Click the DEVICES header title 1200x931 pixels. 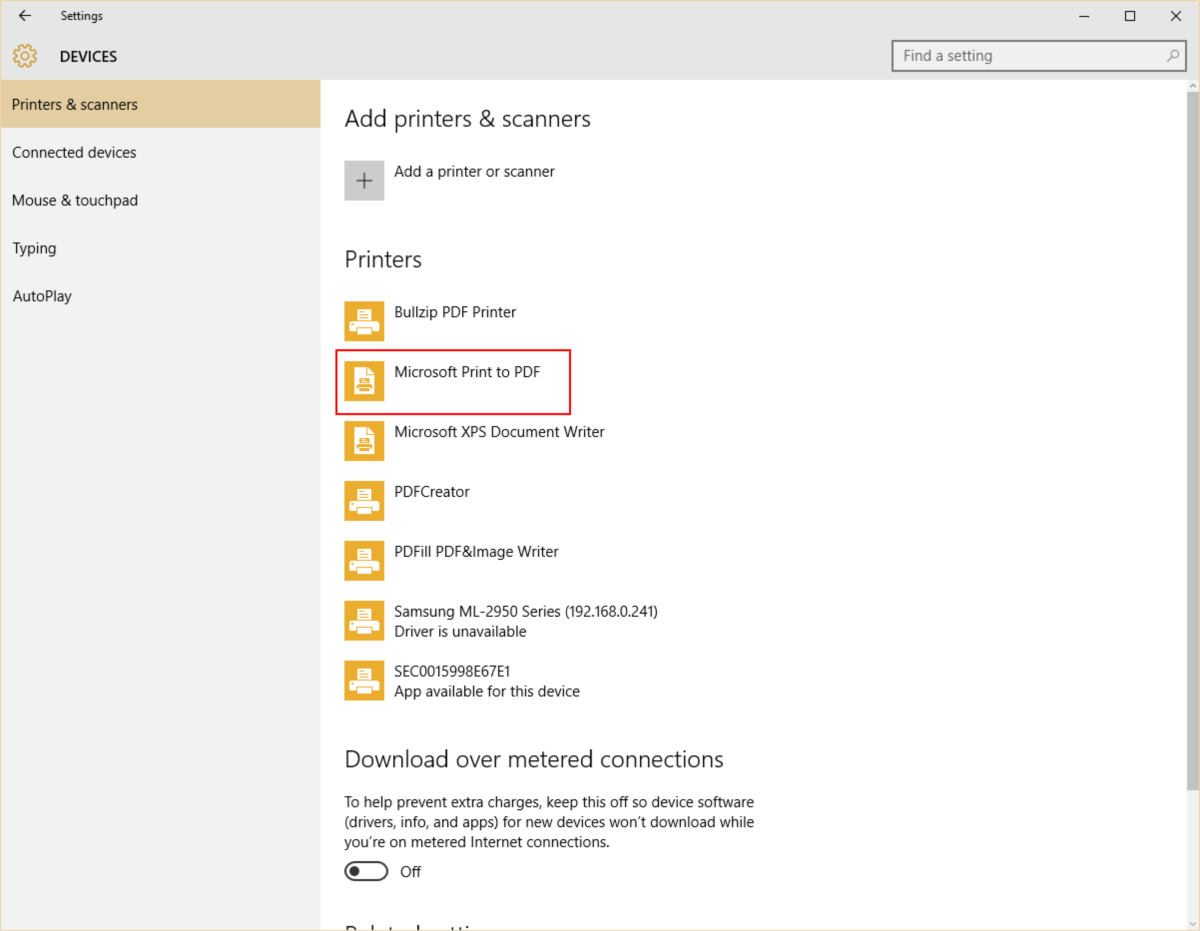88,57
